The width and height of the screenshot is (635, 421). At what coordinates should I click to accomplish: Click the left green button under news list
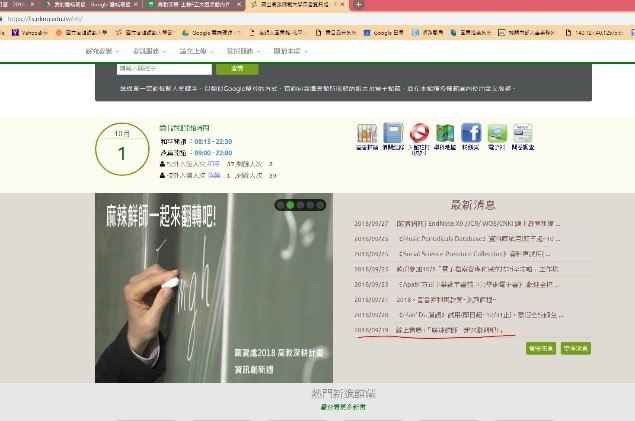541,348
